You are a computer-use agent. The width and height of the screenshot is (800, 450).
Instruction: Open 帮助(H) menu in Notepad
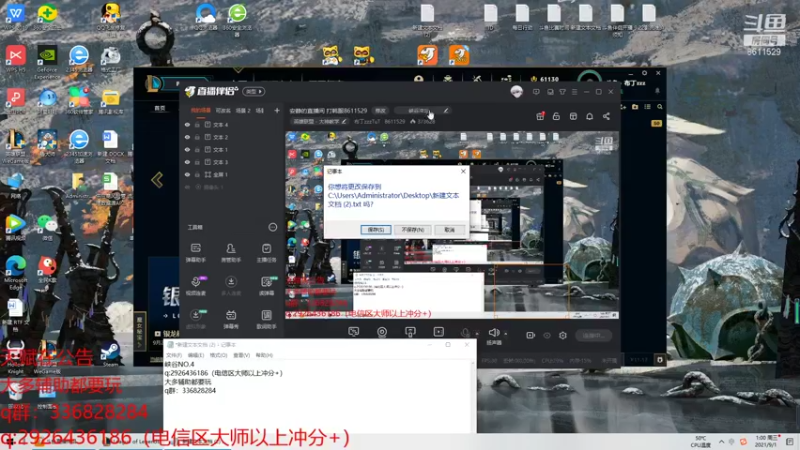(264, 355)
